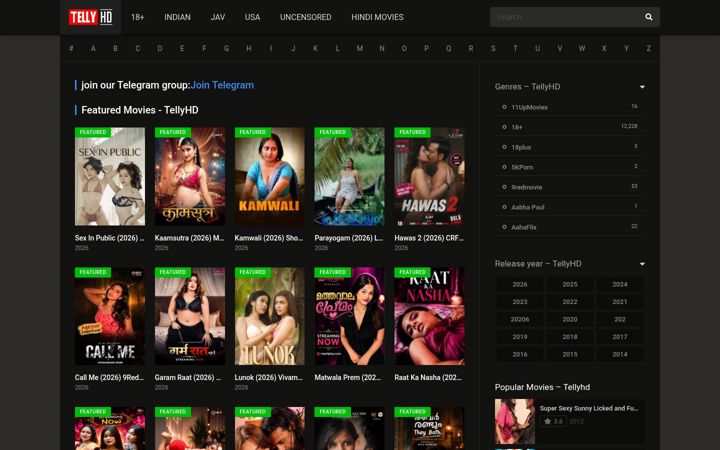720x450 pixels.
Task: Browse titles starting with G
Action: pos(226,48)
